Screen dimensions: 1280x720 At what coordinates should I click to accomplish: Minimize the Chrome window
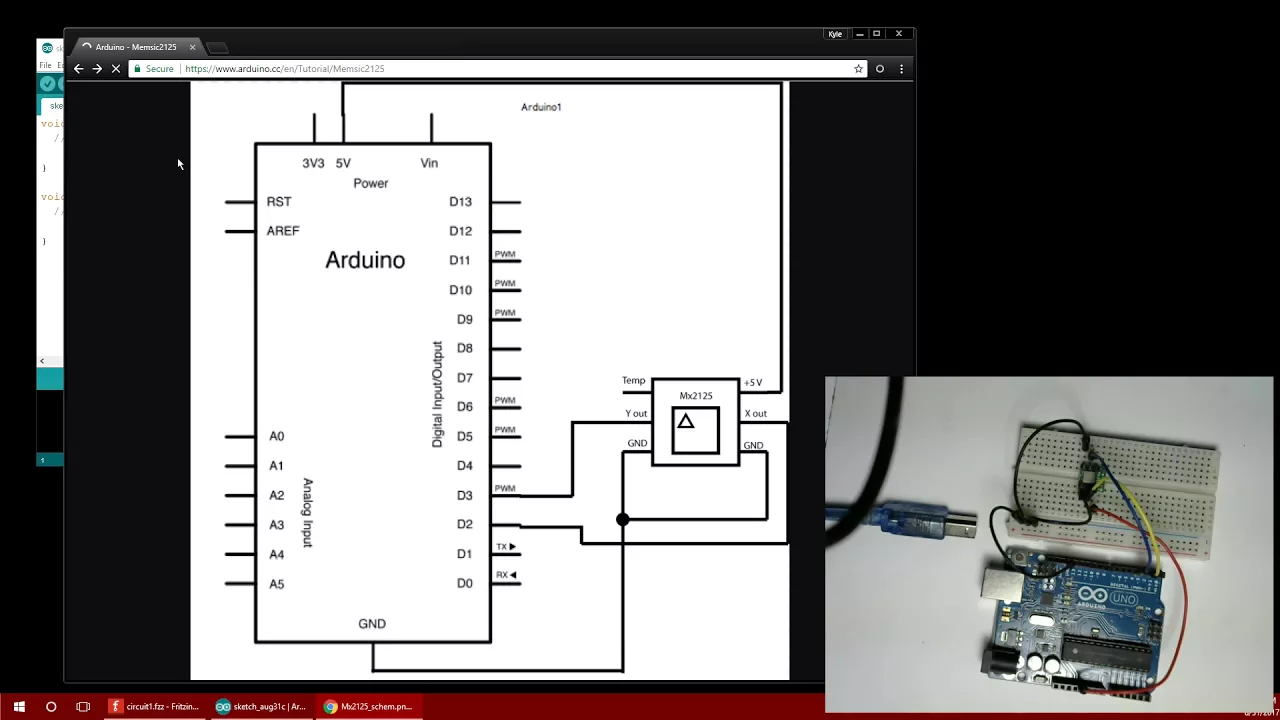point(859,34)
